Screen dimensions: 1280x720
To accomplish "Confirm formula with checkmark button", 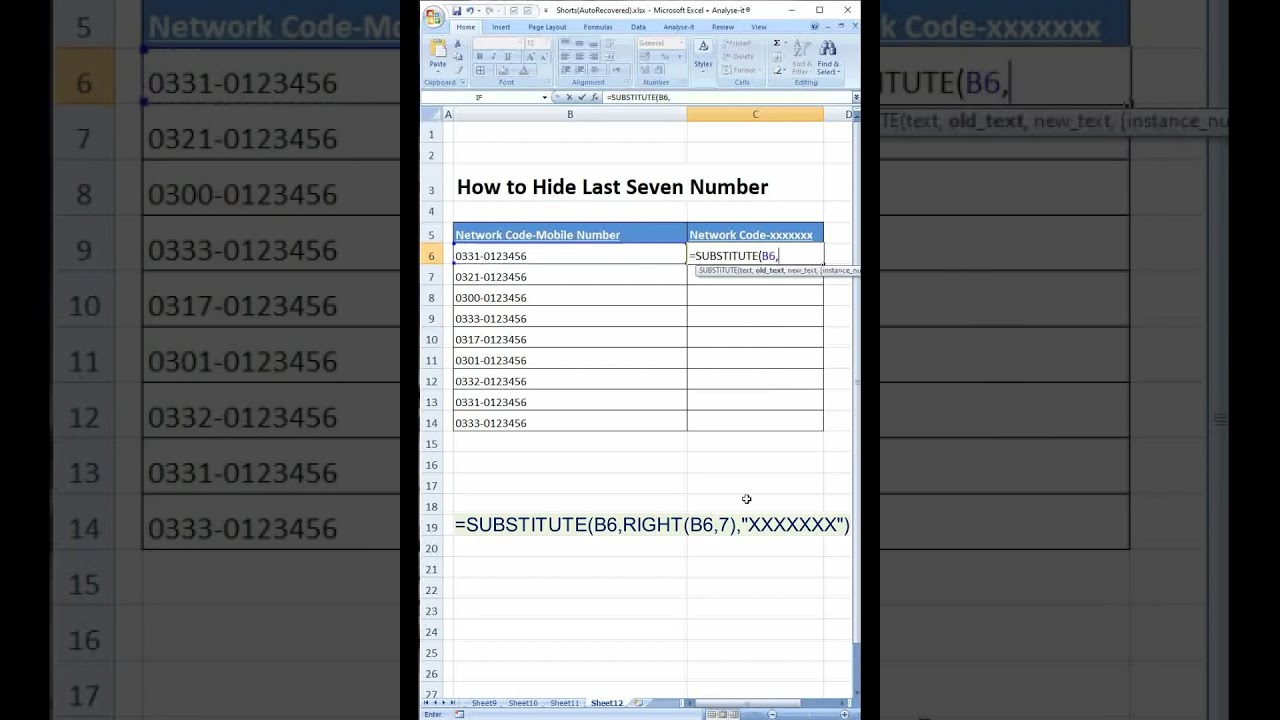I will [x=582, y=98].
